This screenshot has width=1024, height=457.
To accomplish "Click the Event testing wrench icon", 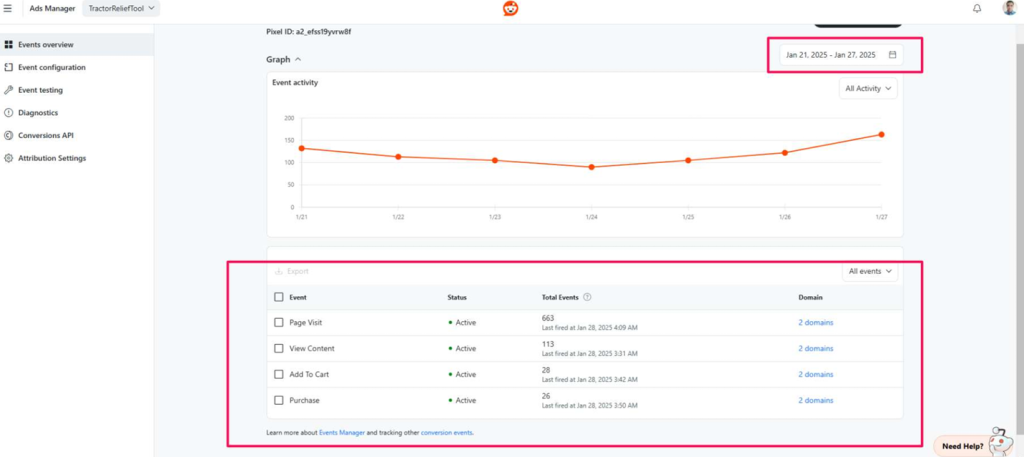I will (x=8, y=90).
